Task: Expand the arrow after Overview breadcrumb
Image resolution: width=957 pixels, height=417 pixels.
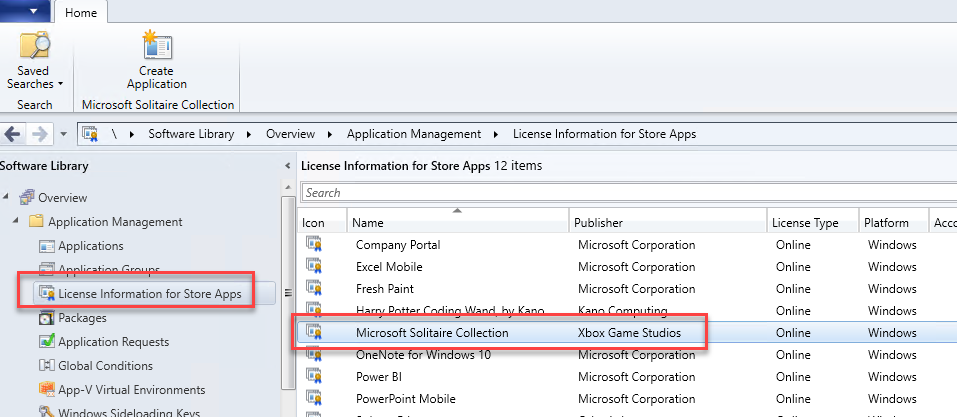Action: click(x=331, y=134)
